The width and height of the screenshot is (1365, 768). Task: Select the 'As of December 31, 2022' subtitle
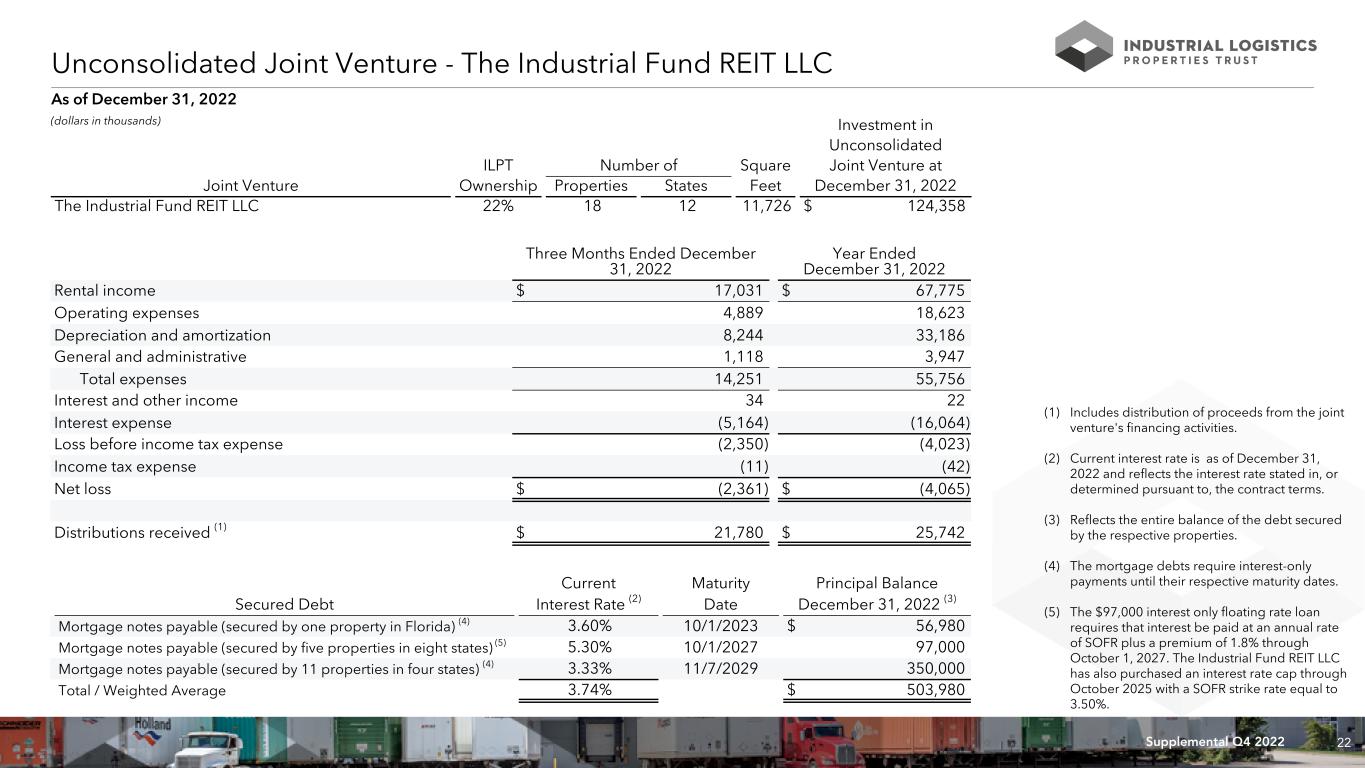145,99
